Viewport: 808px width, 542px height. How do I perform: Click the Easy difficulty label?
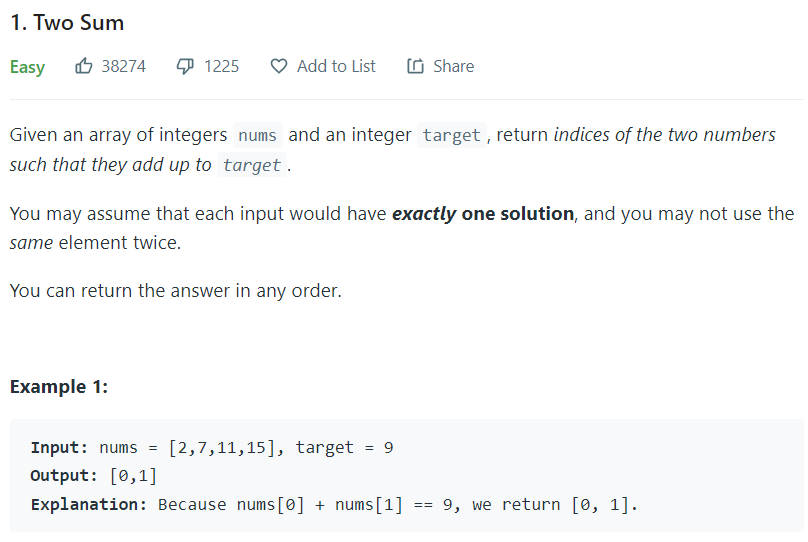pyautogui.click(x=27, y=67)
